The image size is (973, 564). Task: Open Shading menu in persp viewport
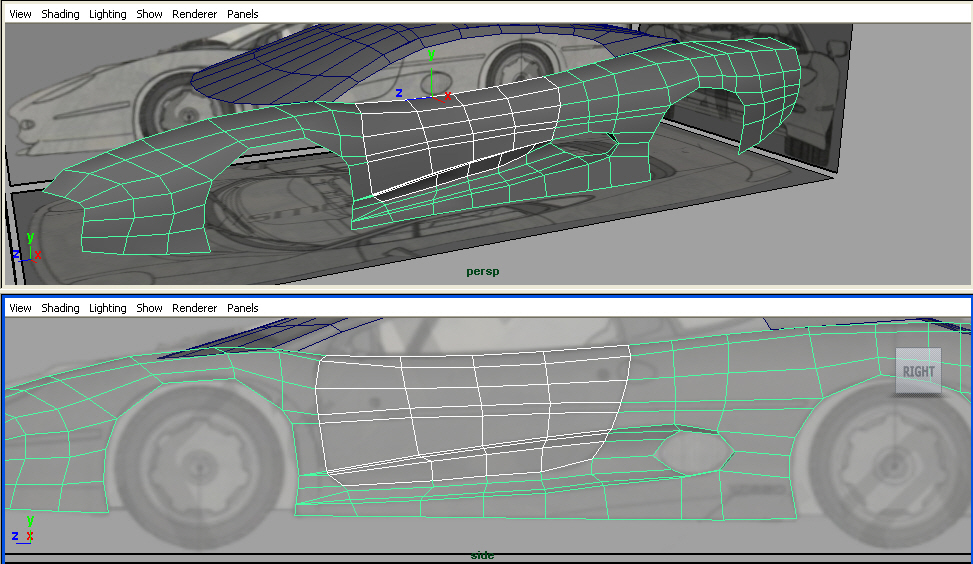(x=60, y=14)
